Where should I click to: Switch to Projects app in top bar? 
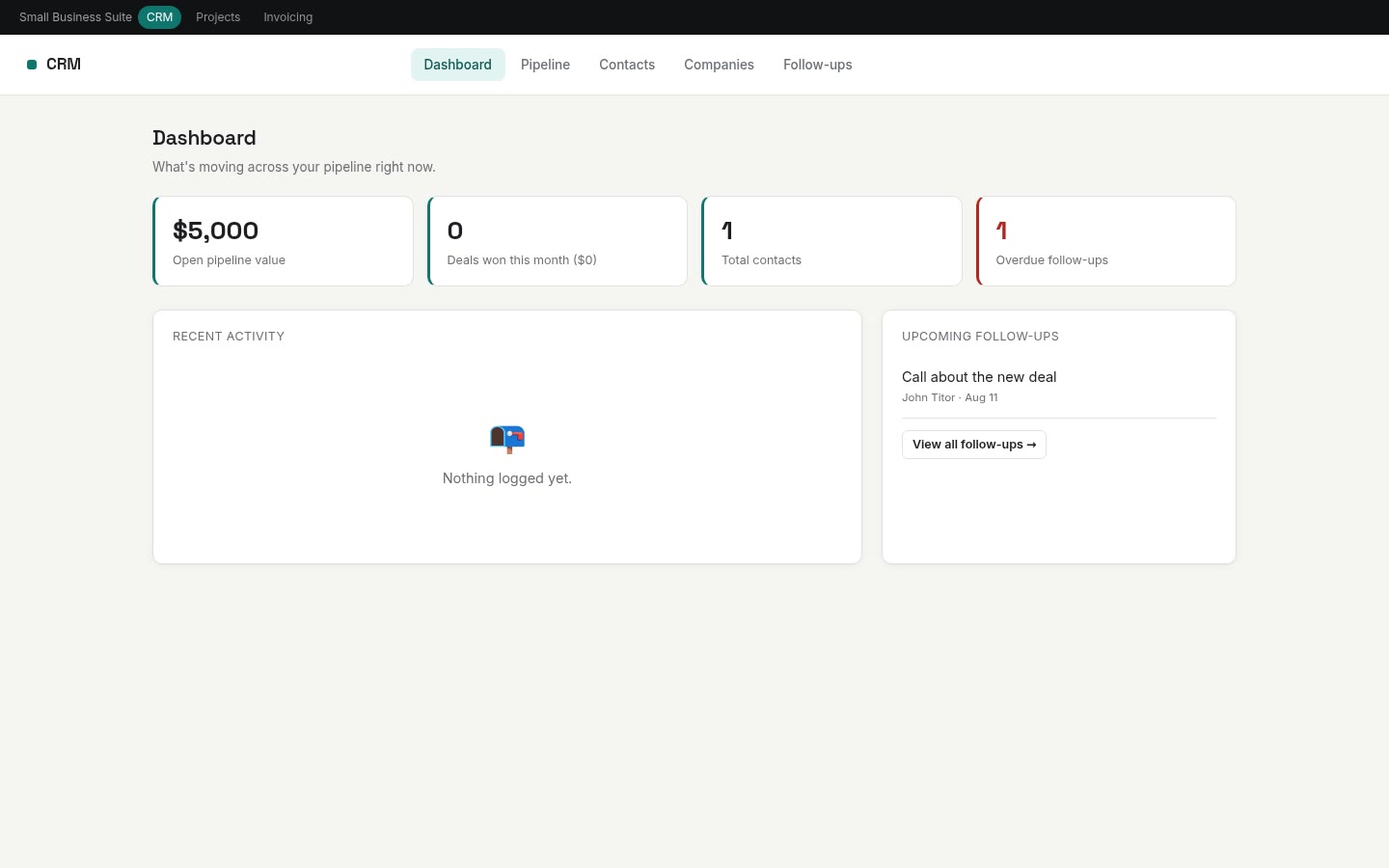coord(218,17)
